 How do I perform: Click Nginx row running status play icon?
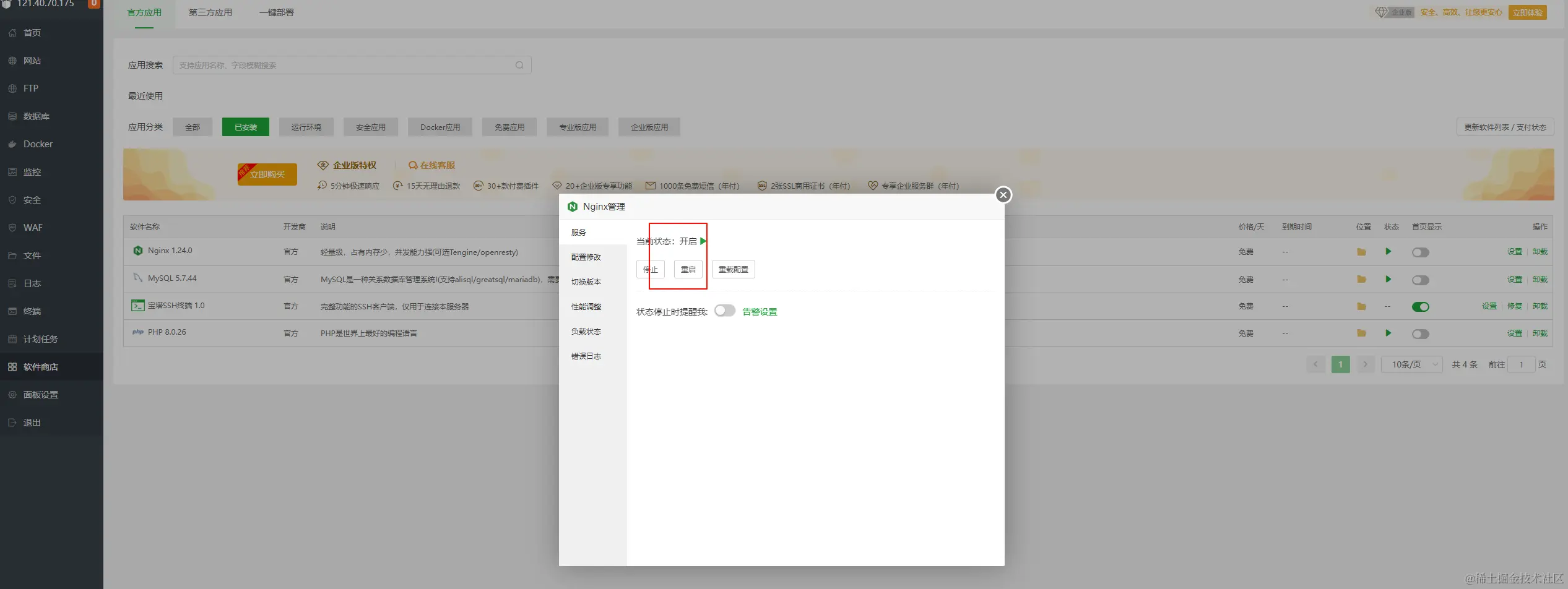(x=1388, y=251)
